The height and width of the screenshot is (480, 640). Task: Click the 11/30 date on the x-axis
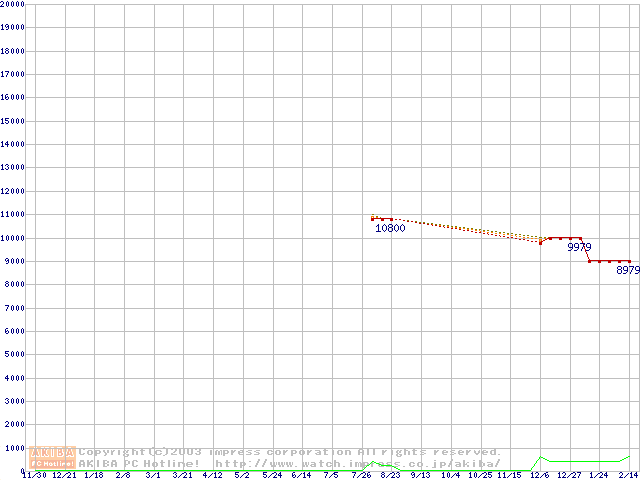[33, 475]
